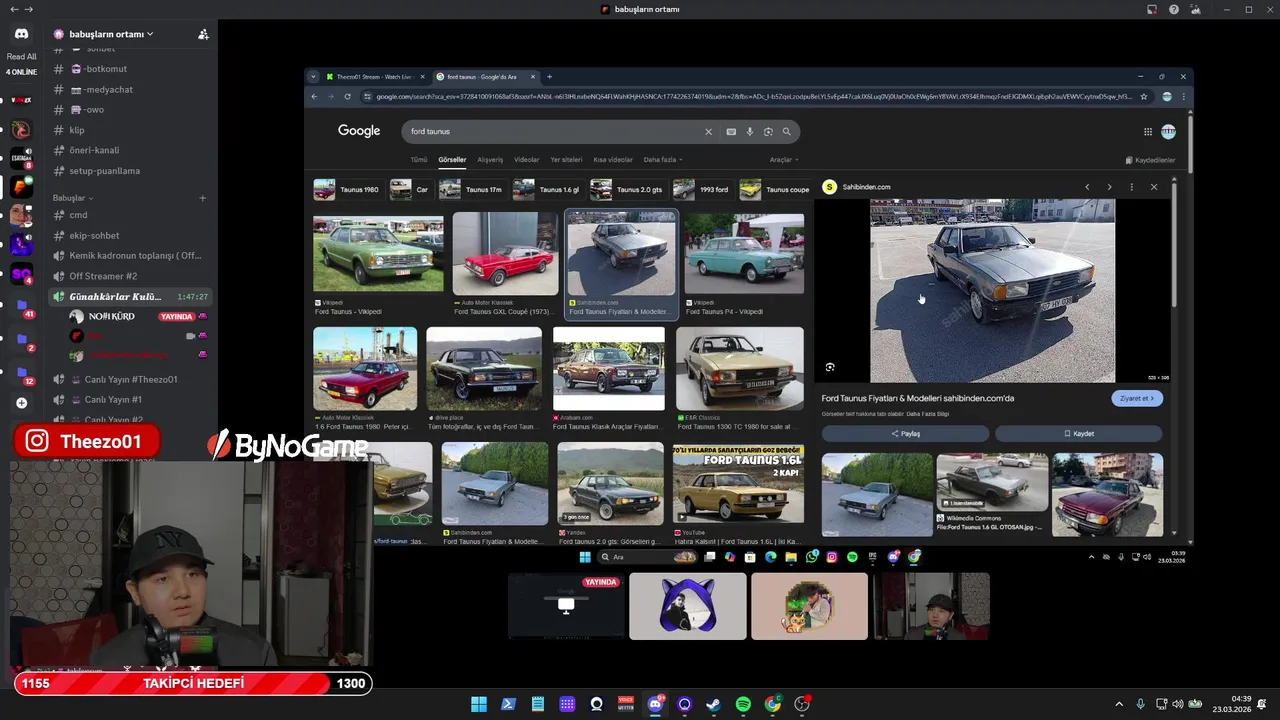Click the Paylaş share button

(x=905, y=434)
